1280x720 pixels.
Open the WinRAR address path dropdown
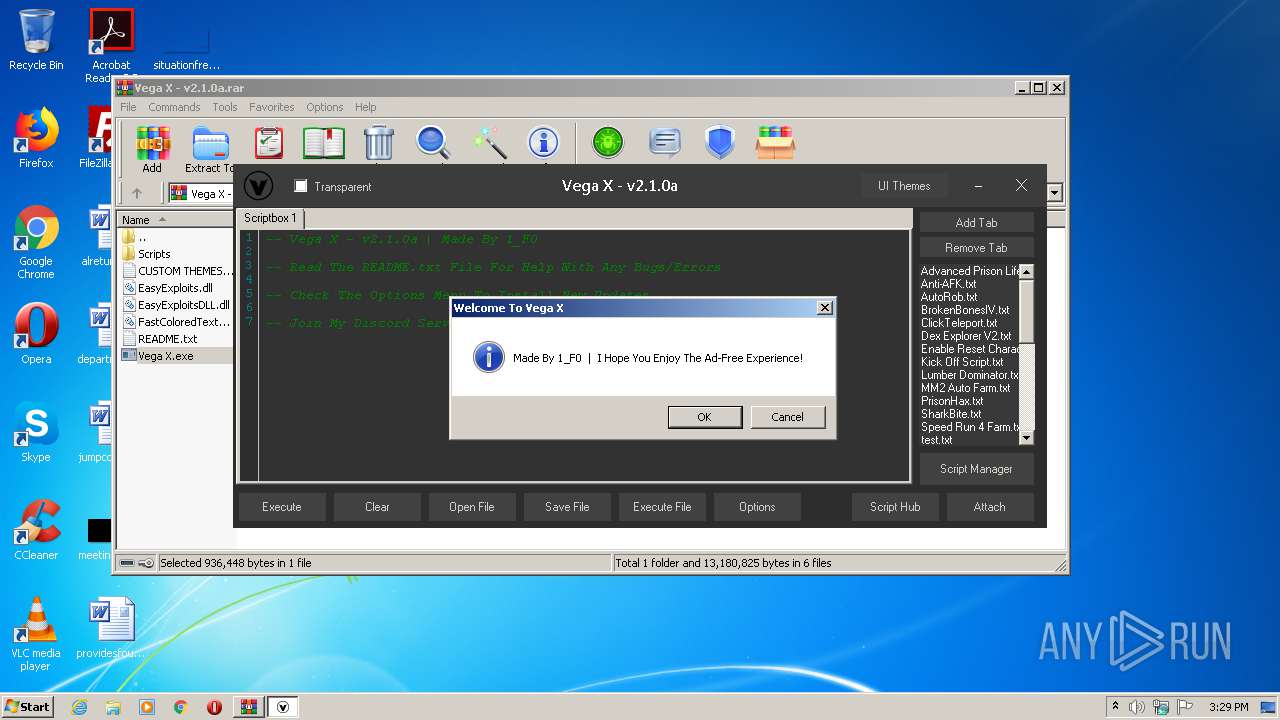click(x=1054, y=193)
